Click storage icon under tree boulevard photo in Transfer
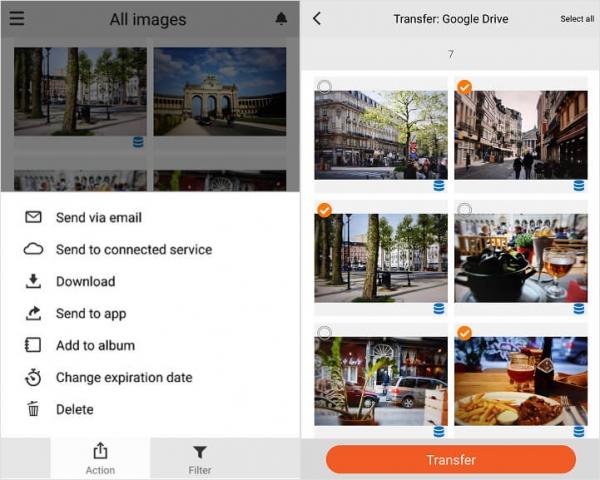Image resolution: width=600 pixels, height=480 pixels. coord(439,309)
